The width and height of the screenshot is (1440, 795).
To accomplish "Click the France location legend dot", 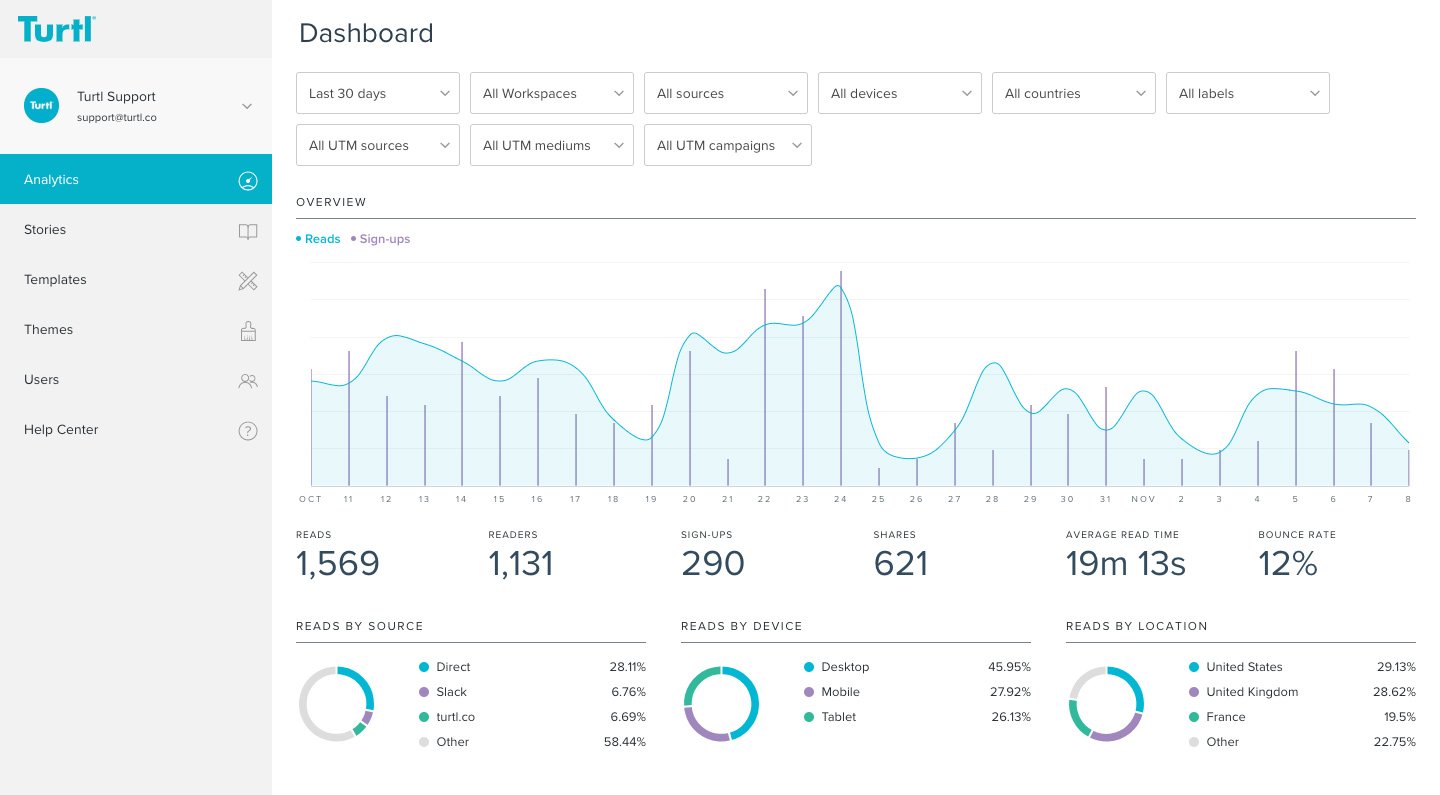I will click(1194, 717).
